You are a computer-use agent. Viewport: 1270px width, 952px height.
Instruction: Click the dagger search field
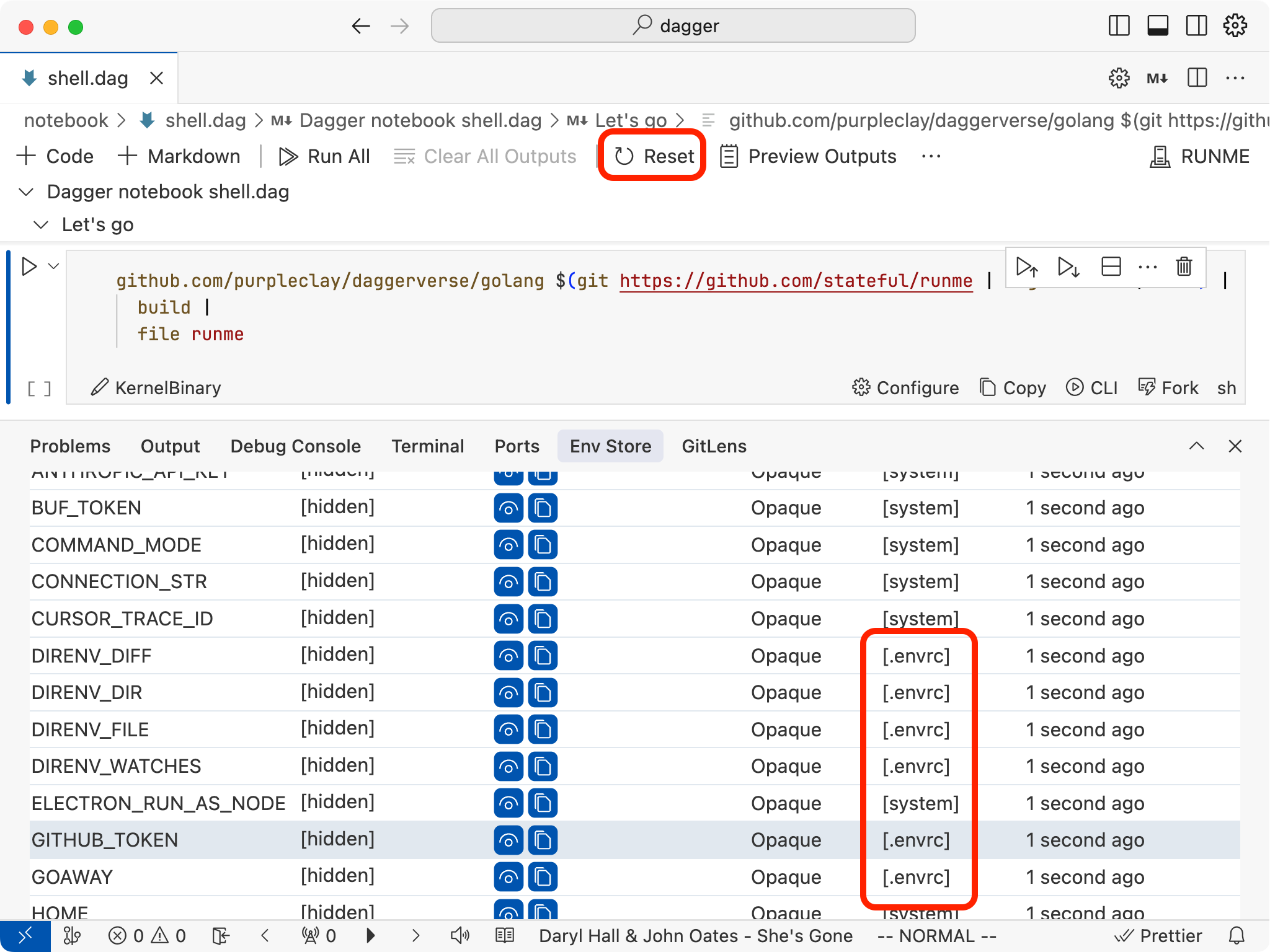pyautogui.click(x=673, y=26)
